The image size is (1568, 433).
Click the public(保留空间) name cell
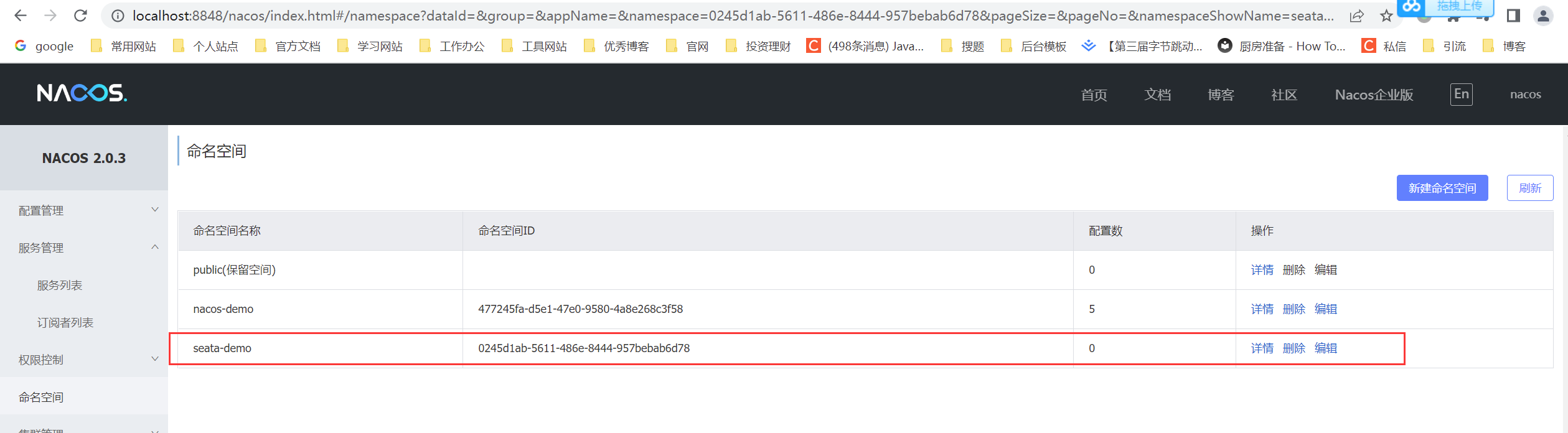click(x=321, y=270)
